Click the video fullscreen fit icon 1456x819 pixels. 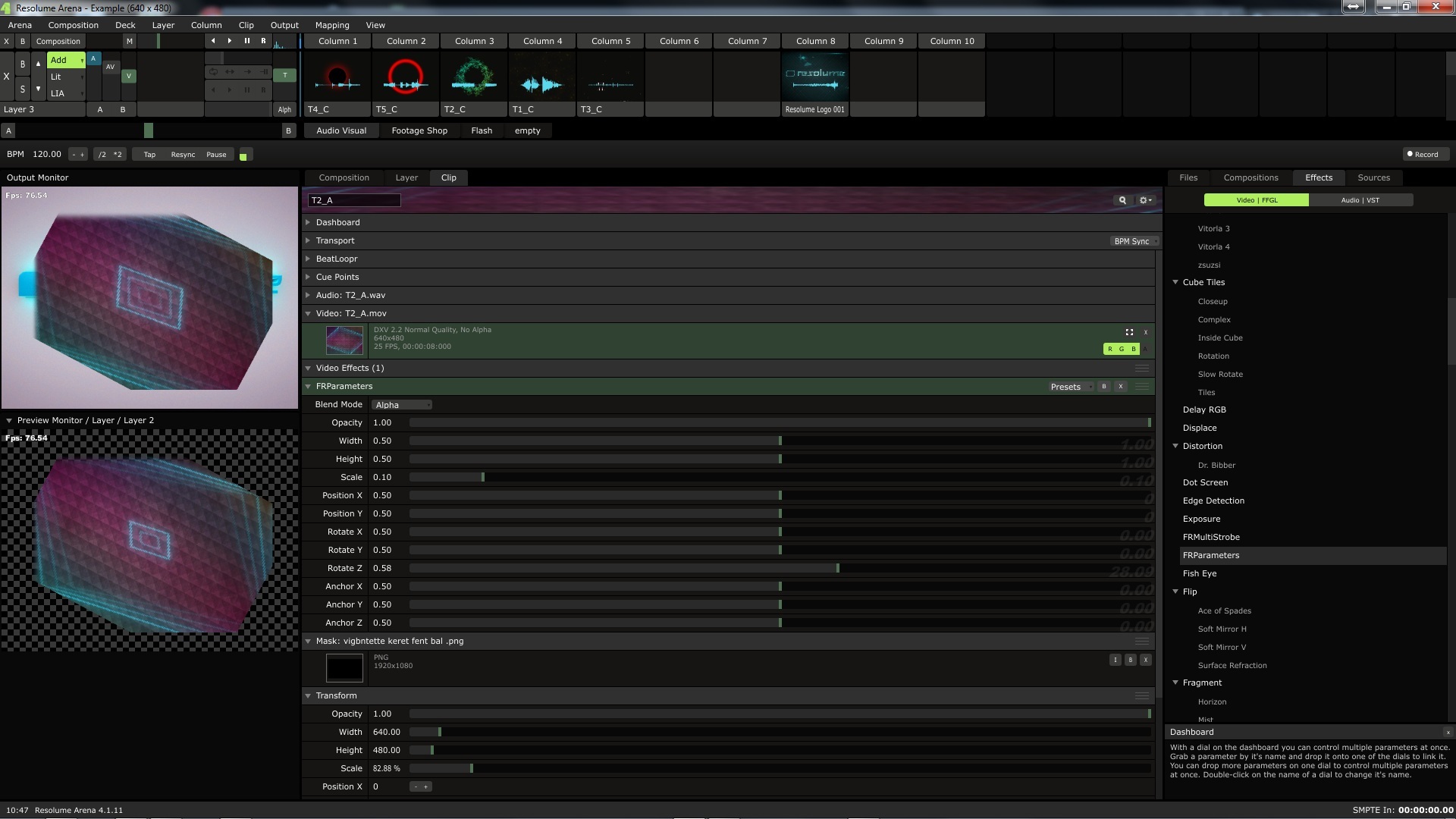point(1129,332)
